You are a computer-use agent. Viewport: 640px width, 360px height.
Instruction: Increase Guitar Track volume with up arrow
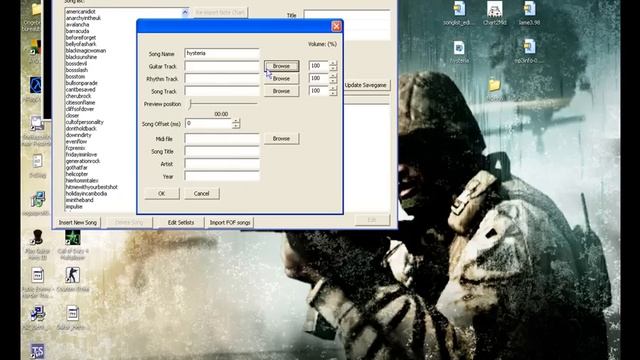pos(333,63)
